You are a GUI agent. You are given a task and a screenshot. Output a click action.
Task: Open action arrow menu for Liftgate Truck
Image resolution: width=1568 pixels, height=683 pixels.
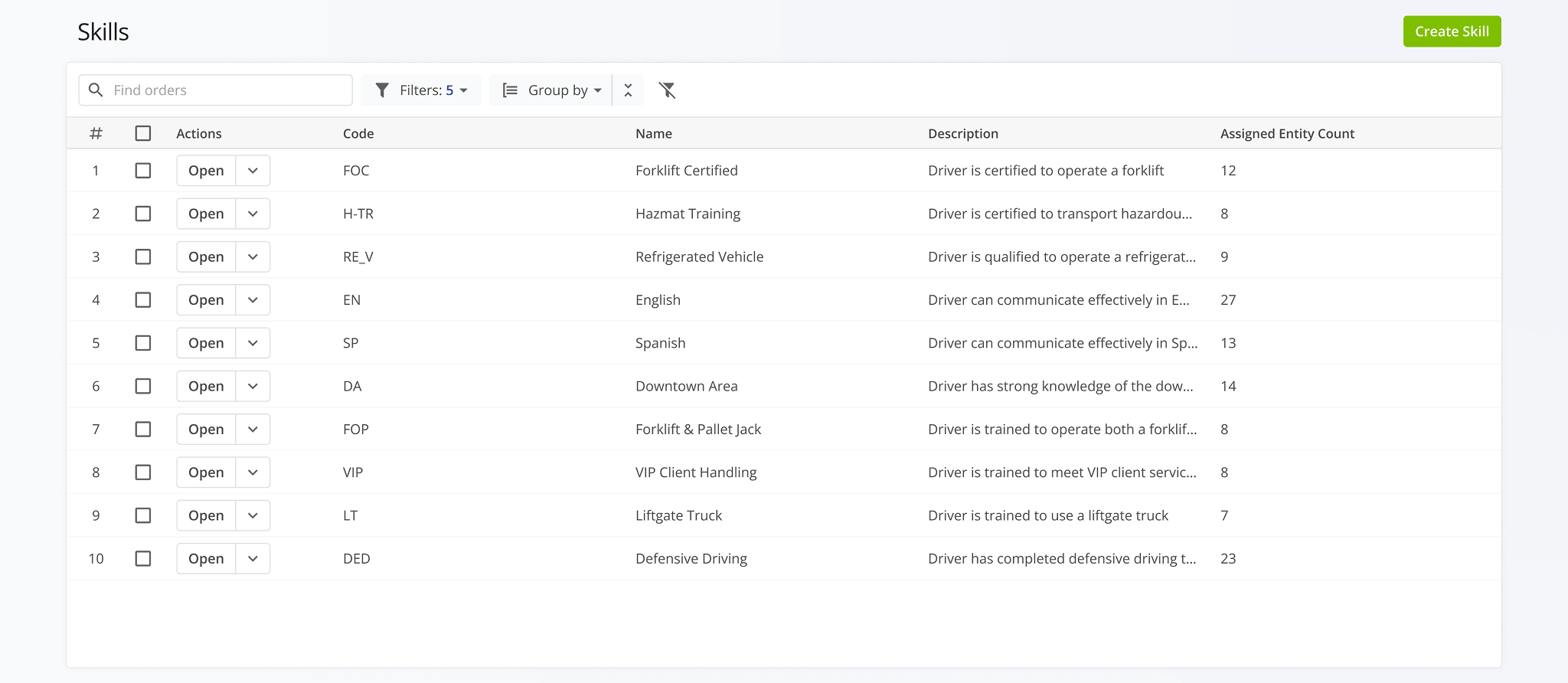pos(253,516)
